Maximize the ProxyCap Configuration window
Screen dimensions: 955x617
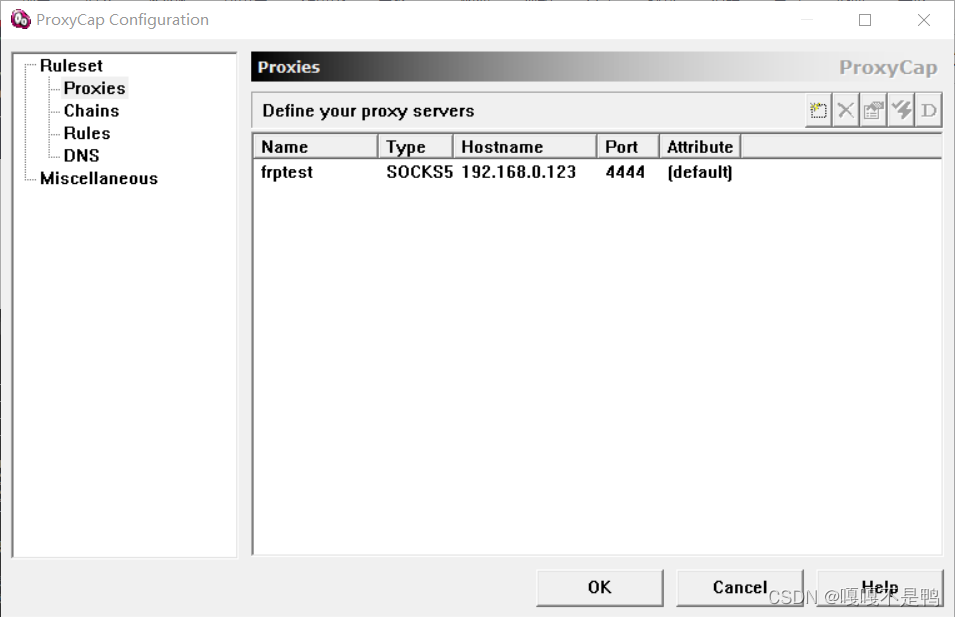click(865, 20)
